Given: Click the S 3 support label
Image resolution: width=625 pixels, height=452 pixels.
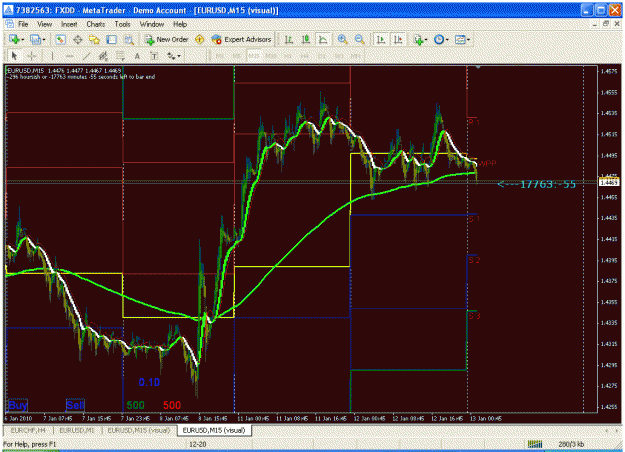Looking at the screenshot, I should (x=474, y=316).
